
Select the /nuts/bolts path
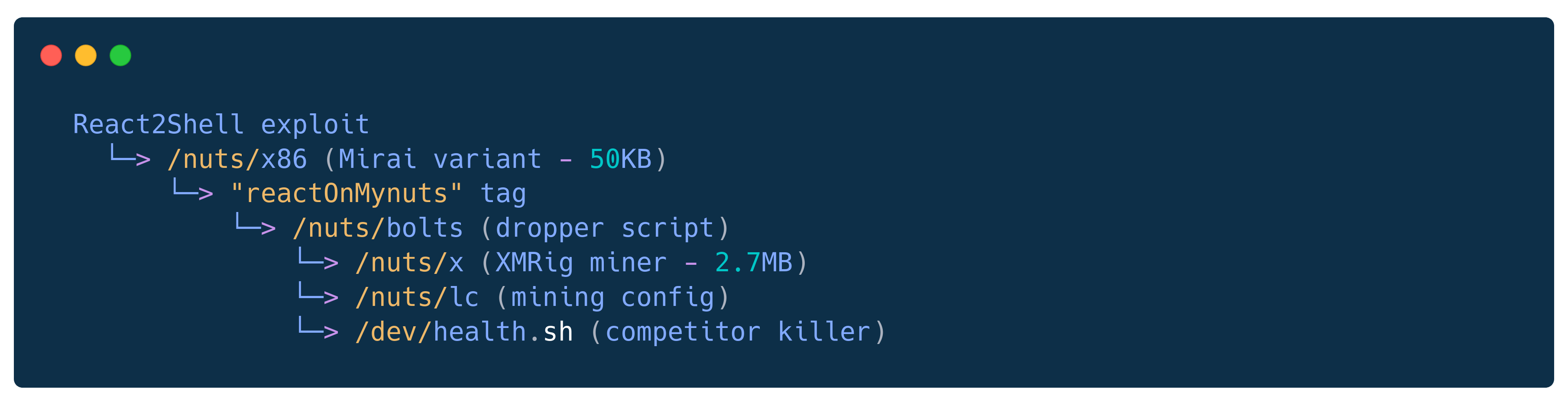pos(378,228)
